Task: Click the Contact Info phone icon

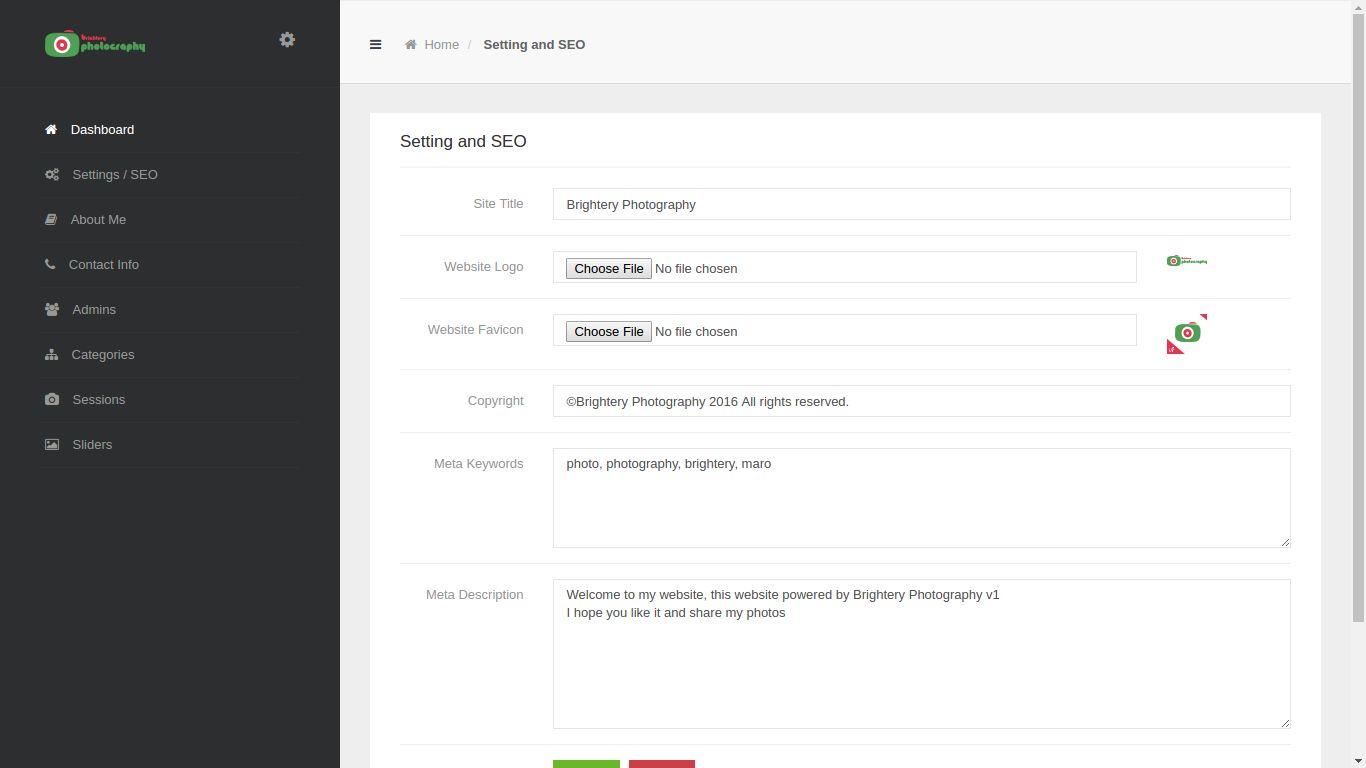Action: (50, 265)
